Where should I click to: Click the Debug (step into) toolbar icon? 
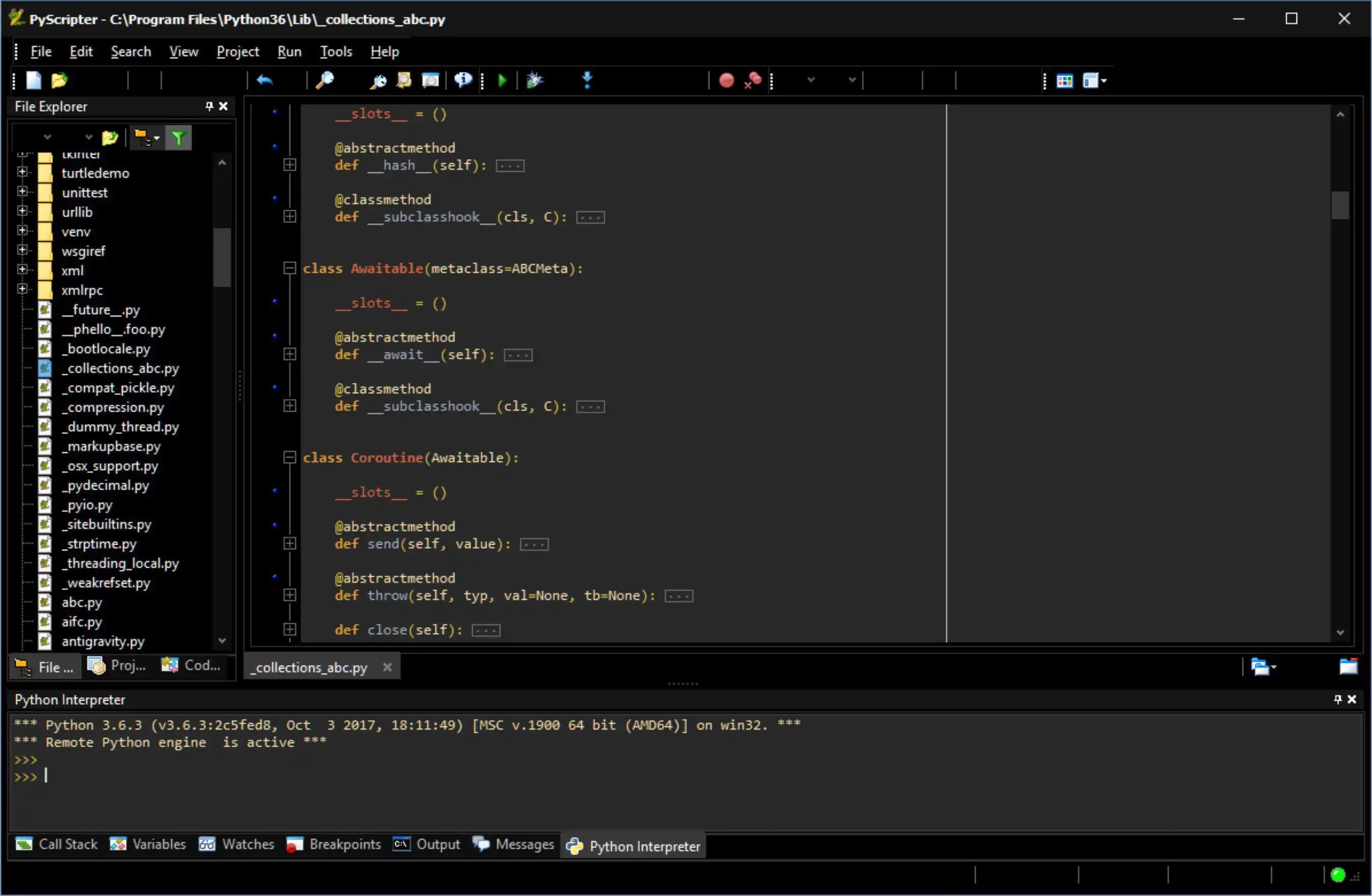click(x=588, y=80)
